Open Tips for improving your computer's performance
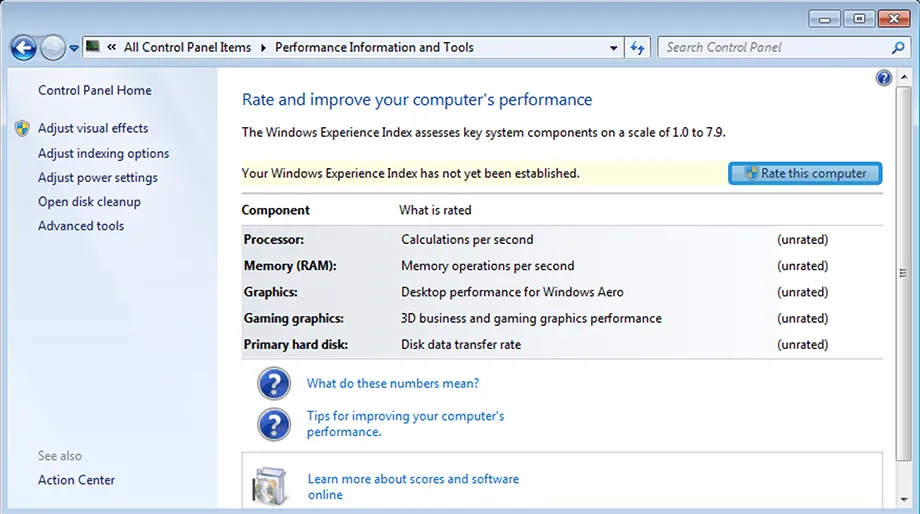Image resolution: width=920 pixels, height=514 pixels. (x=405, y=424)
